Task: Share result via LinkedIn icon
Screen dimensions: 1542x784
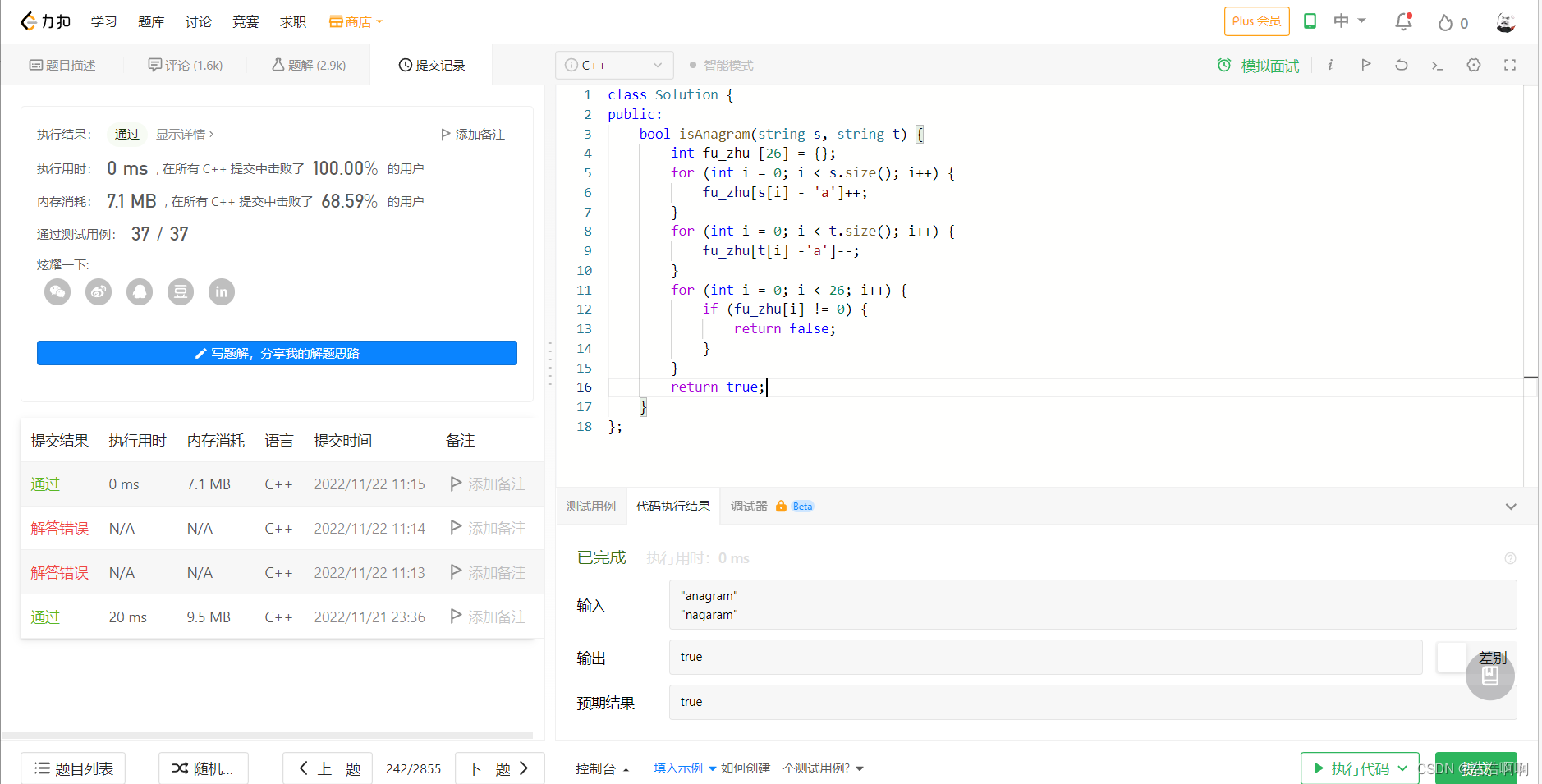Action: [x=222, y=291]
